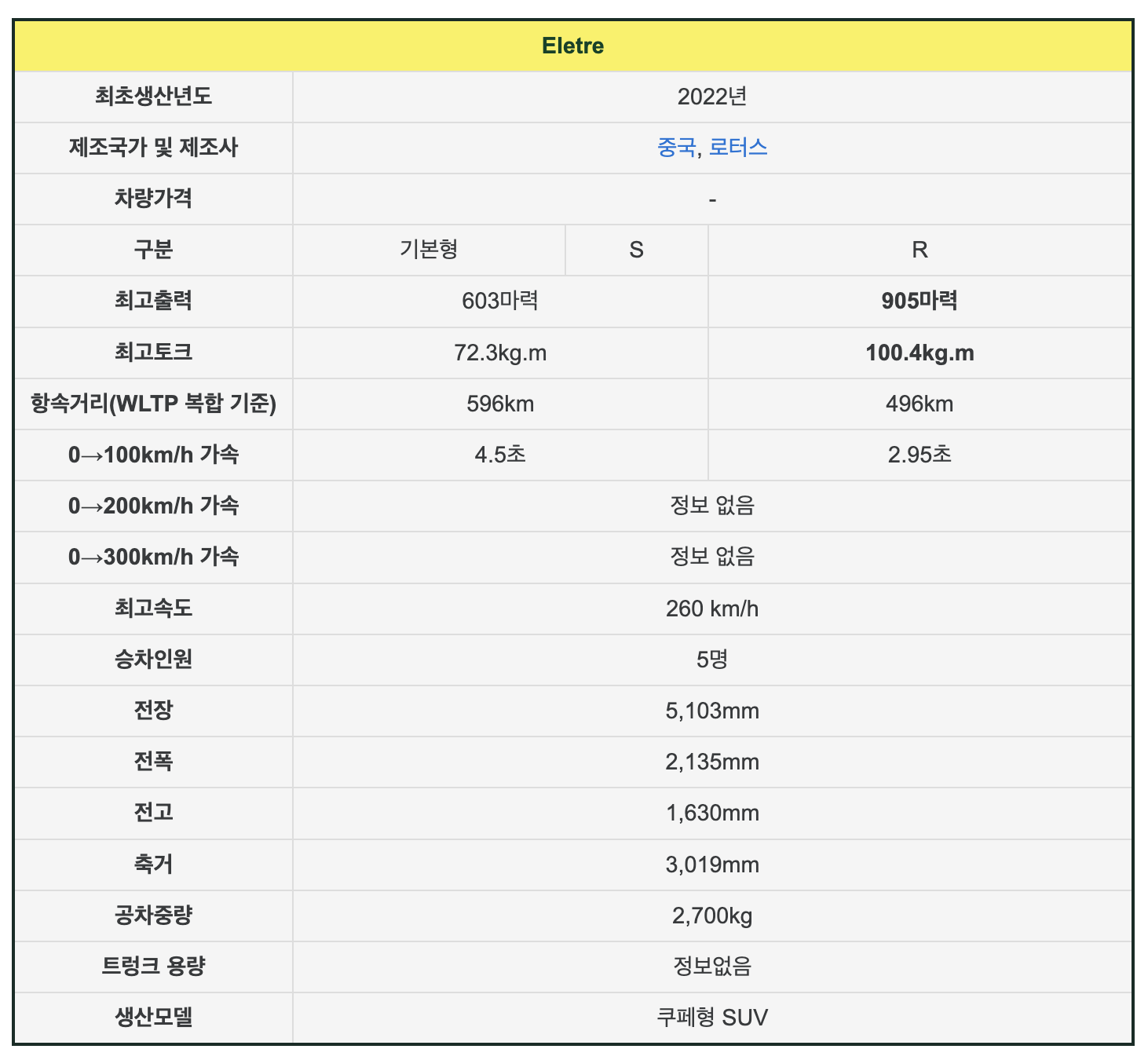Click the 차량가격 row label

(153, 199)
